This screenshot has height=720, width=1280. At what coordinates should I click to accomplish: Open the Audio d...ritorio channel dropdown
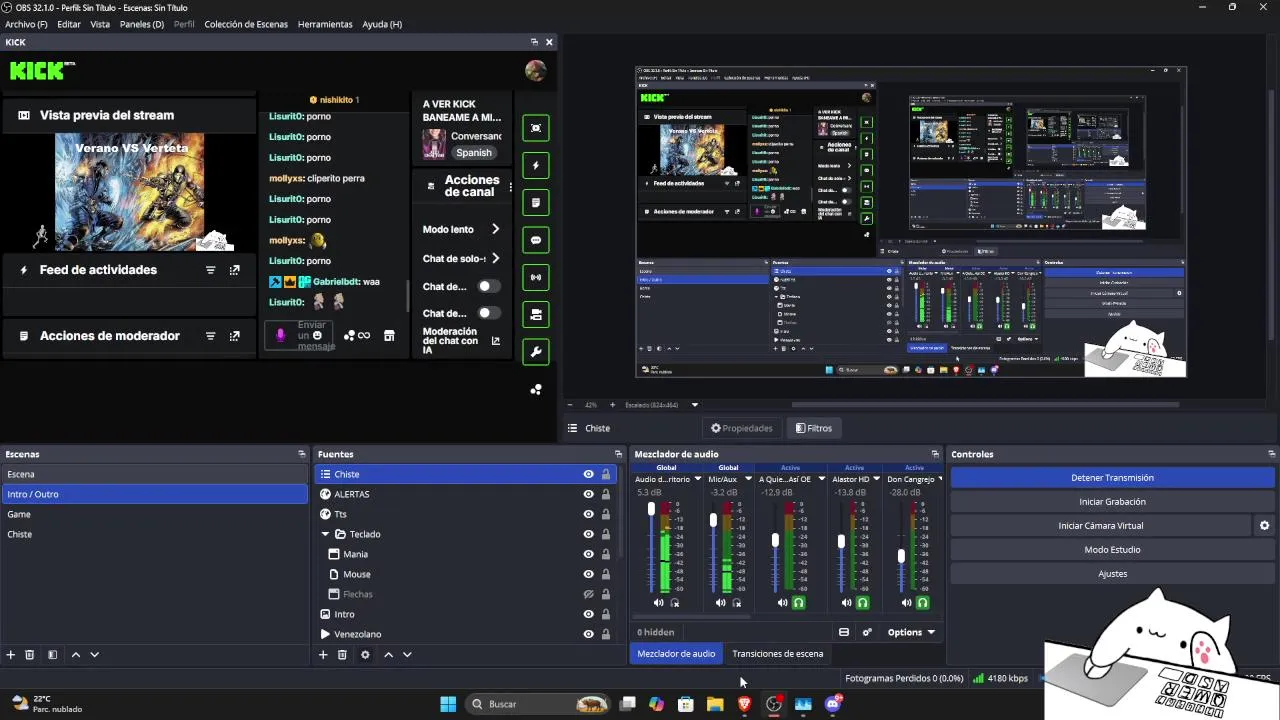tap(698, 479)
